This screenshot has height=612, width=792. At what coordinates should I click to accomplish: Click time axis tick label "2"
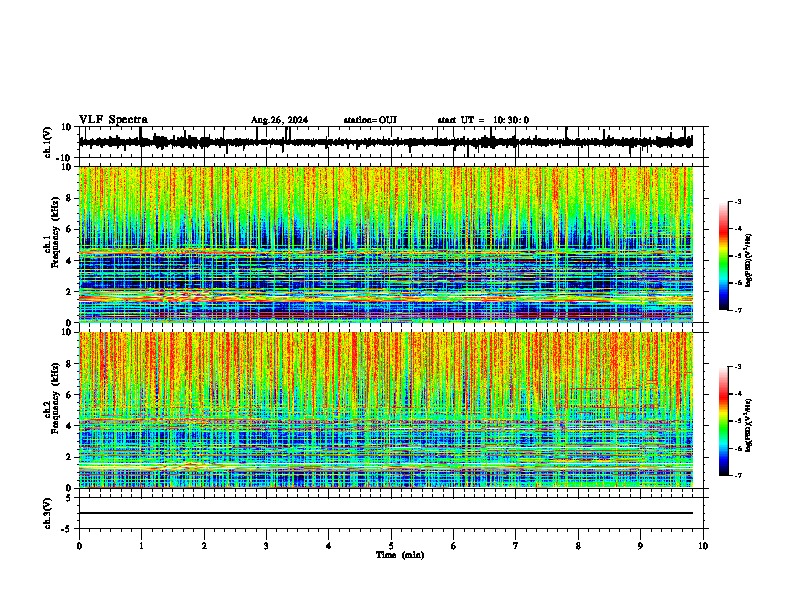(204, 546)
